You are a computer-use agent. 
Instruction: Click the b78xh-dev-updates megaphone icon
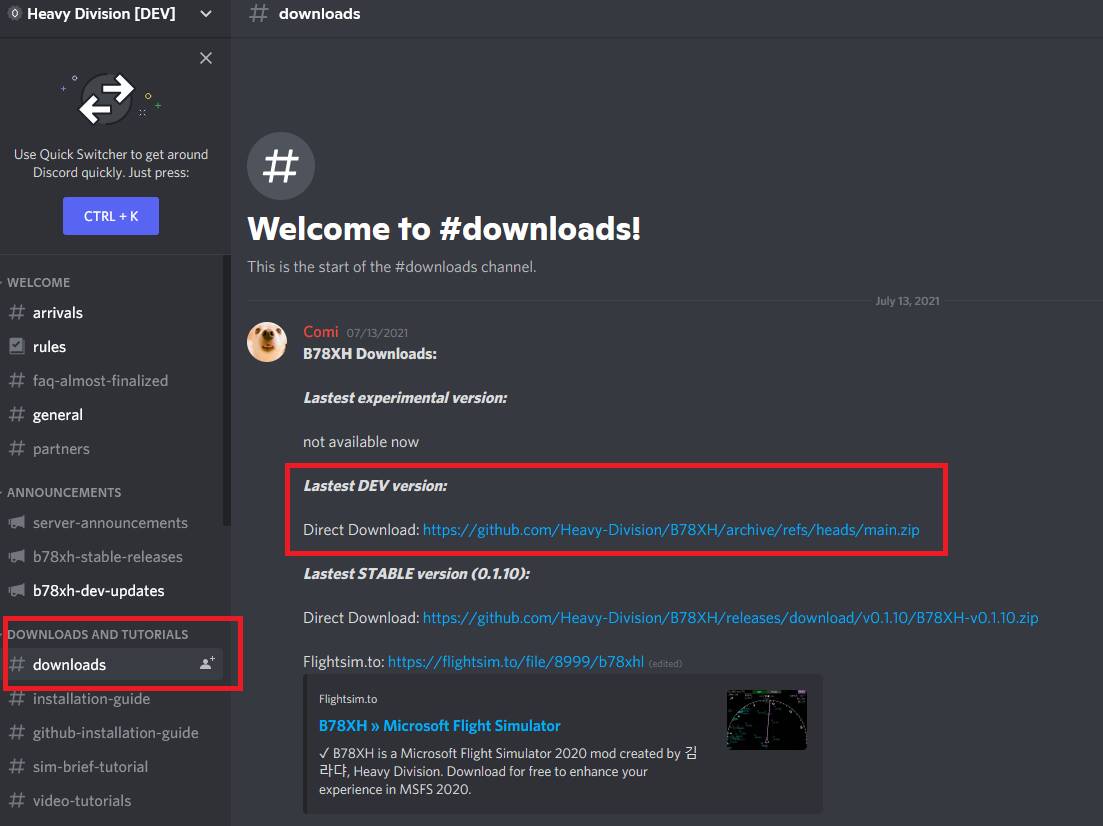click(x=16, y=591)
